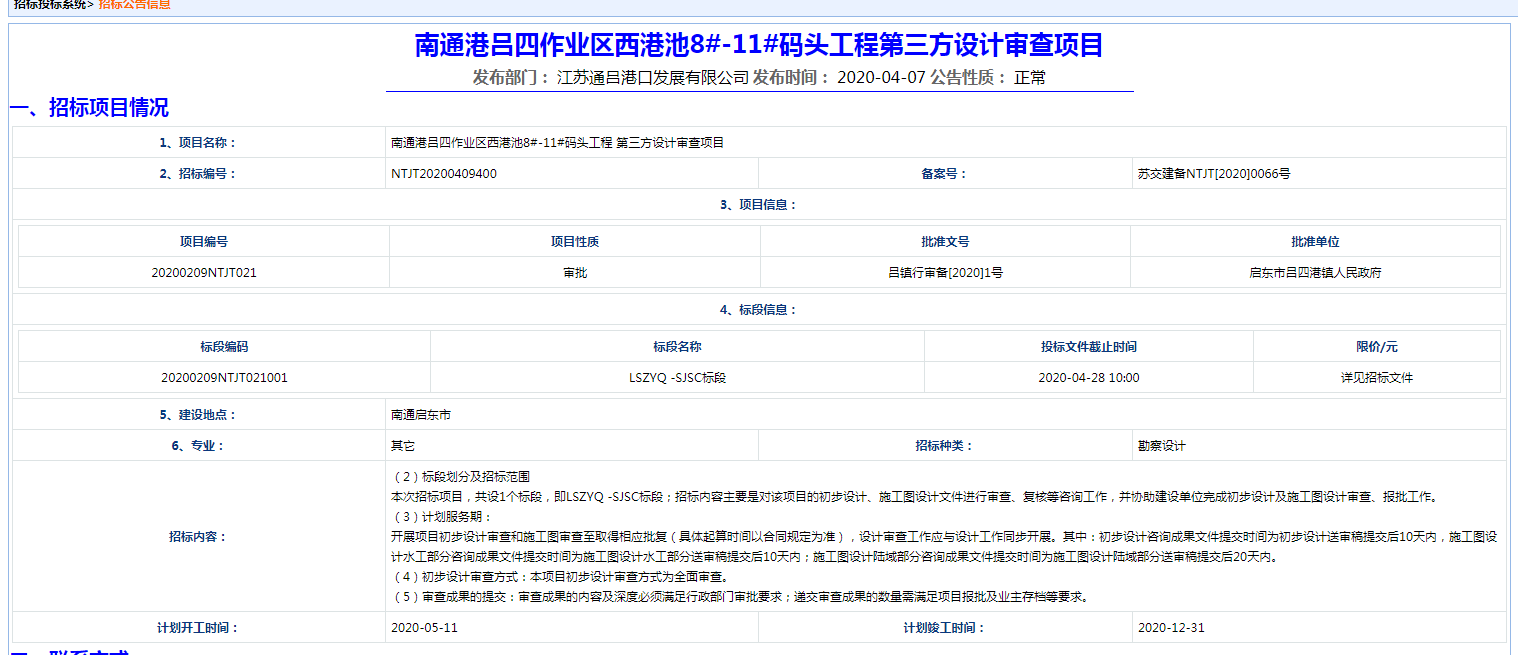
Task: Click the planned completion date 2020-12-31
Action: coord(1171,628)
